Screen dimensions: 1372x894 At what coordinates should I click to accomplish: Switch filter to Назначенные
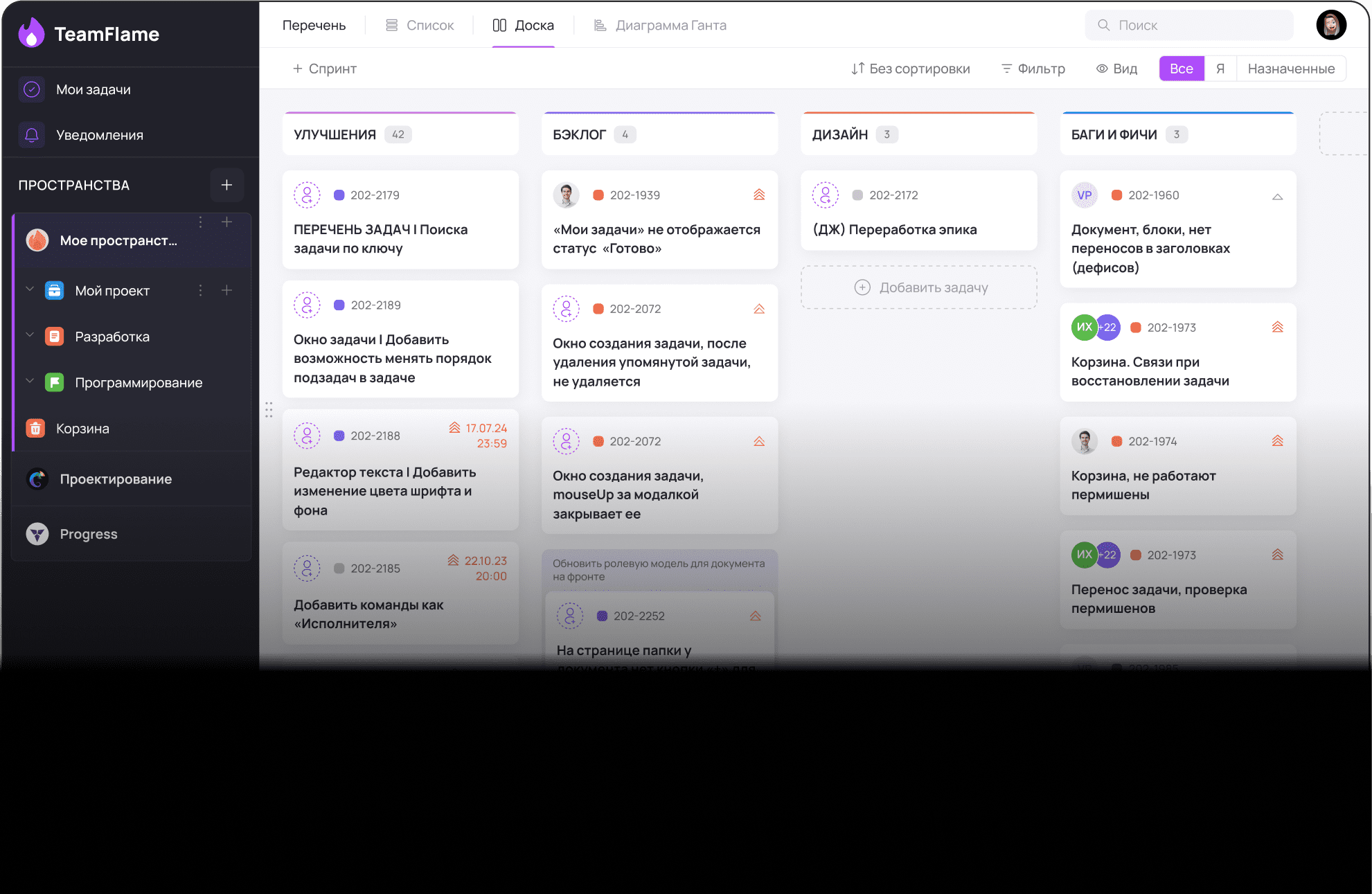(x=1291, y=69)
